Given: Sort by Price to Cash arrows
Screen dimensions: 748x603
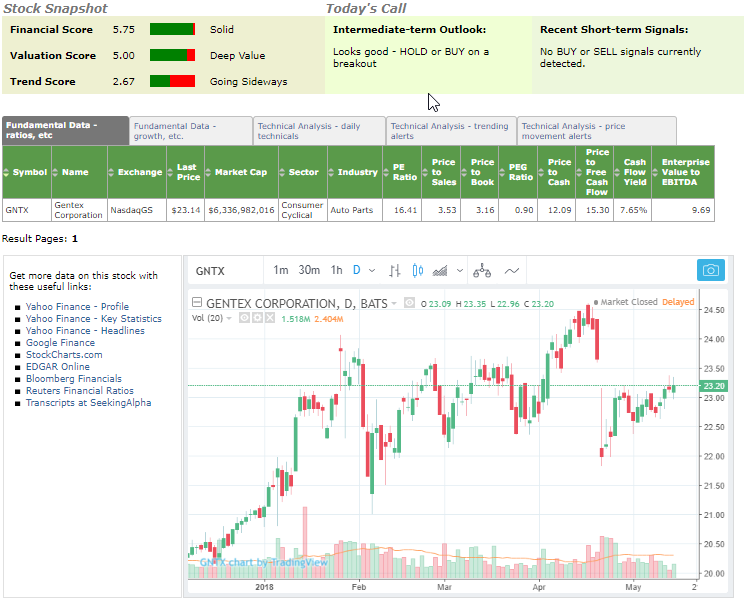Looking at the screenshot, I should 541,172.
